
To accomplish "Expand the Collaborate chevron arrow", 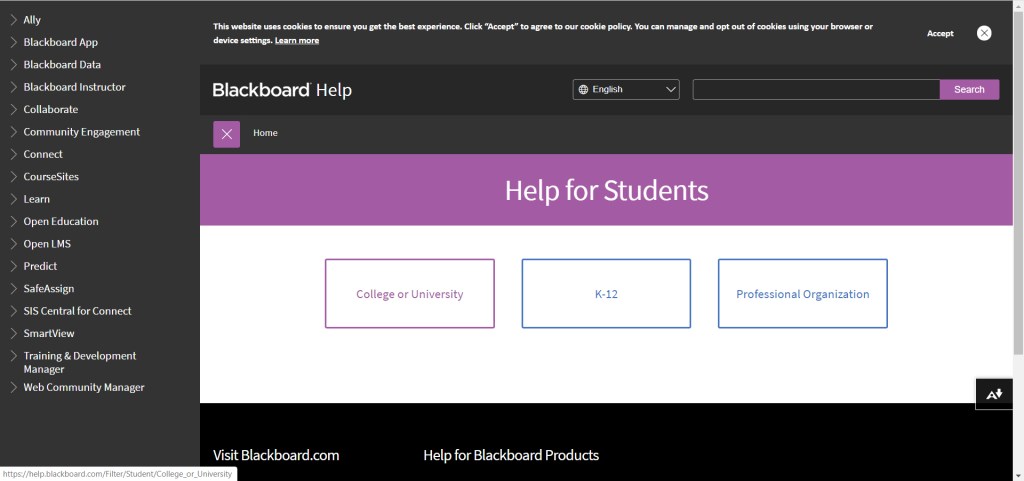I will [13, 110].
